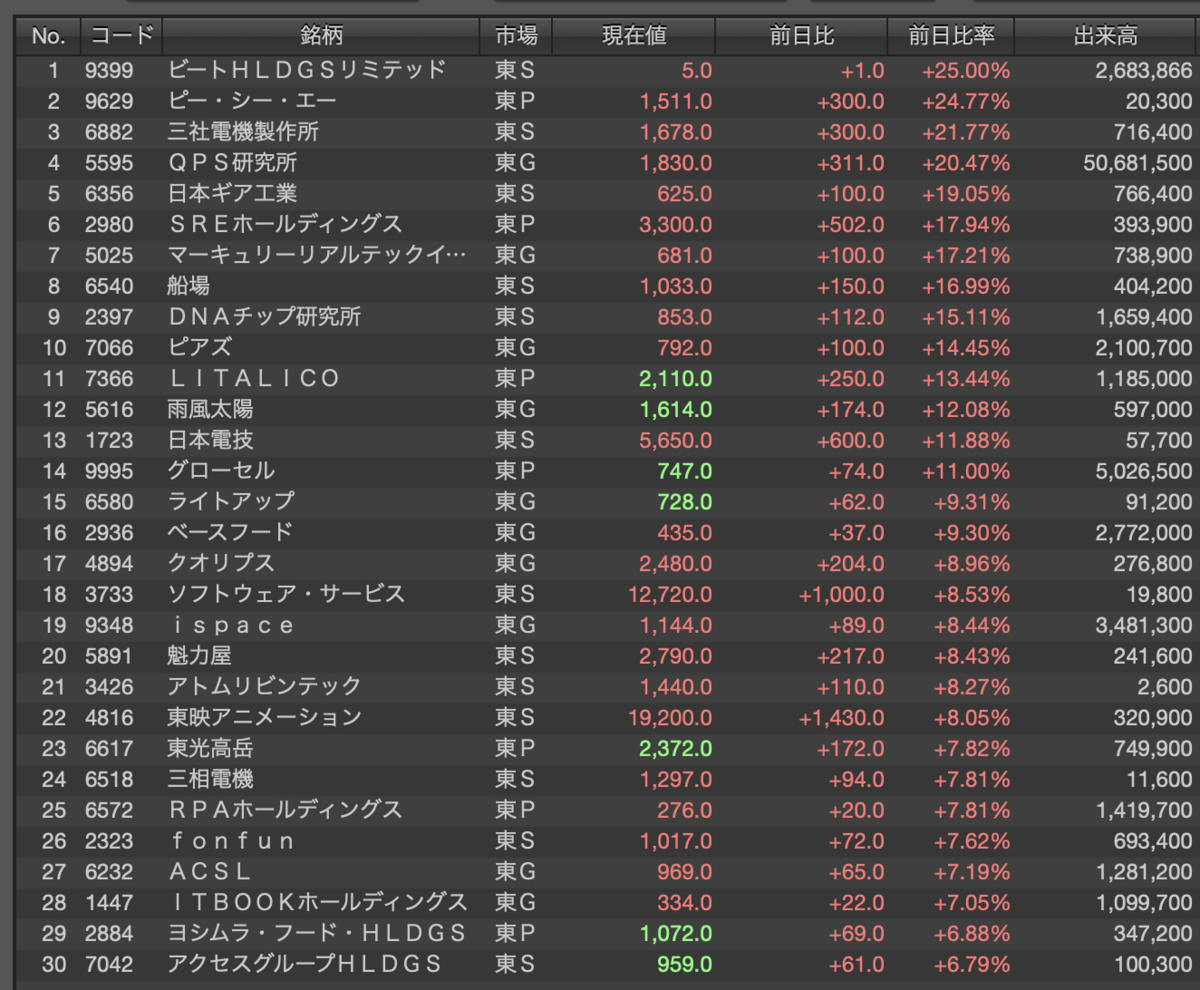Viewport: 1200px width, 990px height.
Task: Select stock name ソフトウェア・サービス
Action: click(287, 594)
